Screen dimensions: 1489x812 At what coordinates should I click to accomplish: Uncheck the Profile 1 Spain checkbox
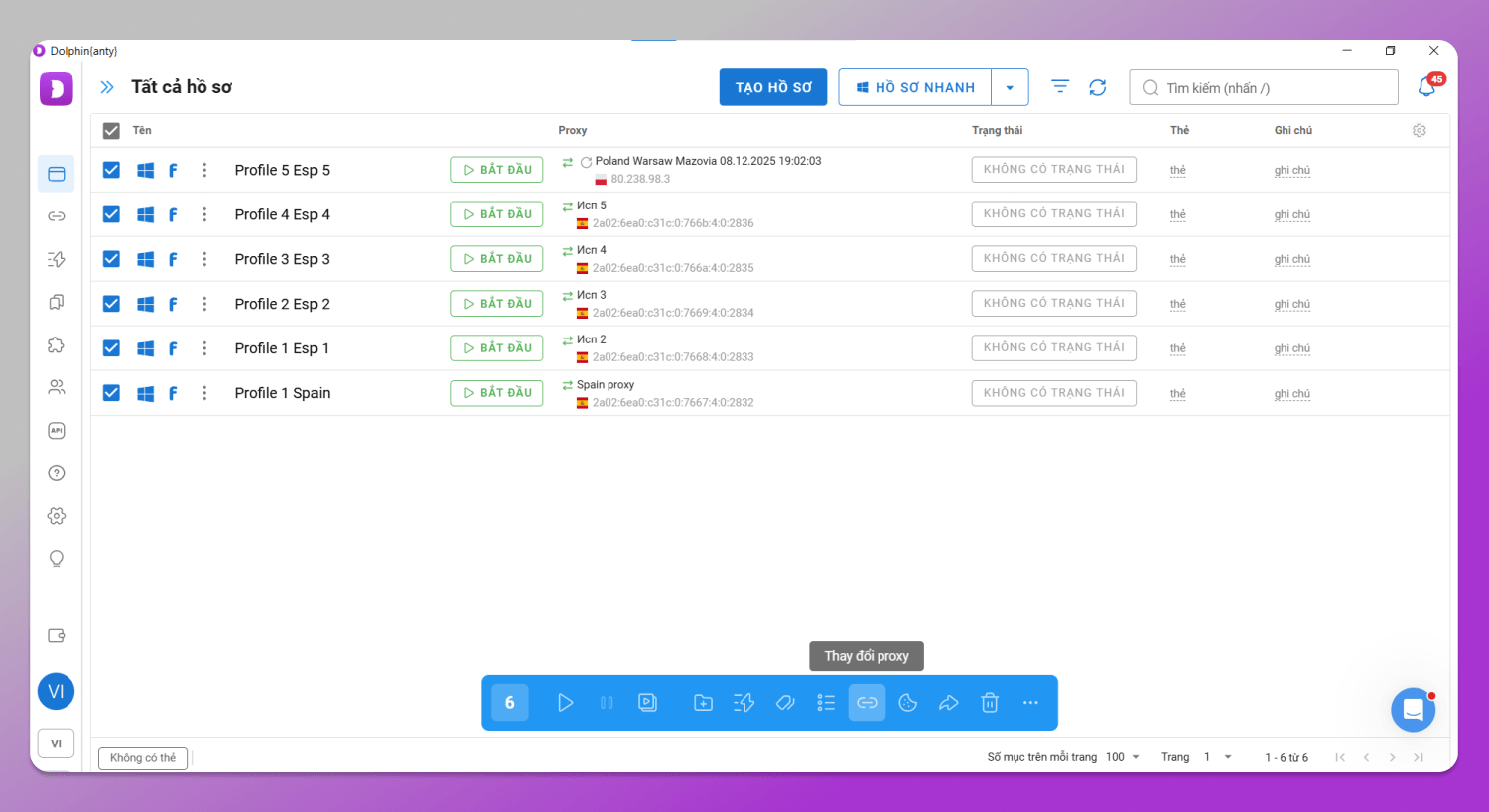pos(110,392)
